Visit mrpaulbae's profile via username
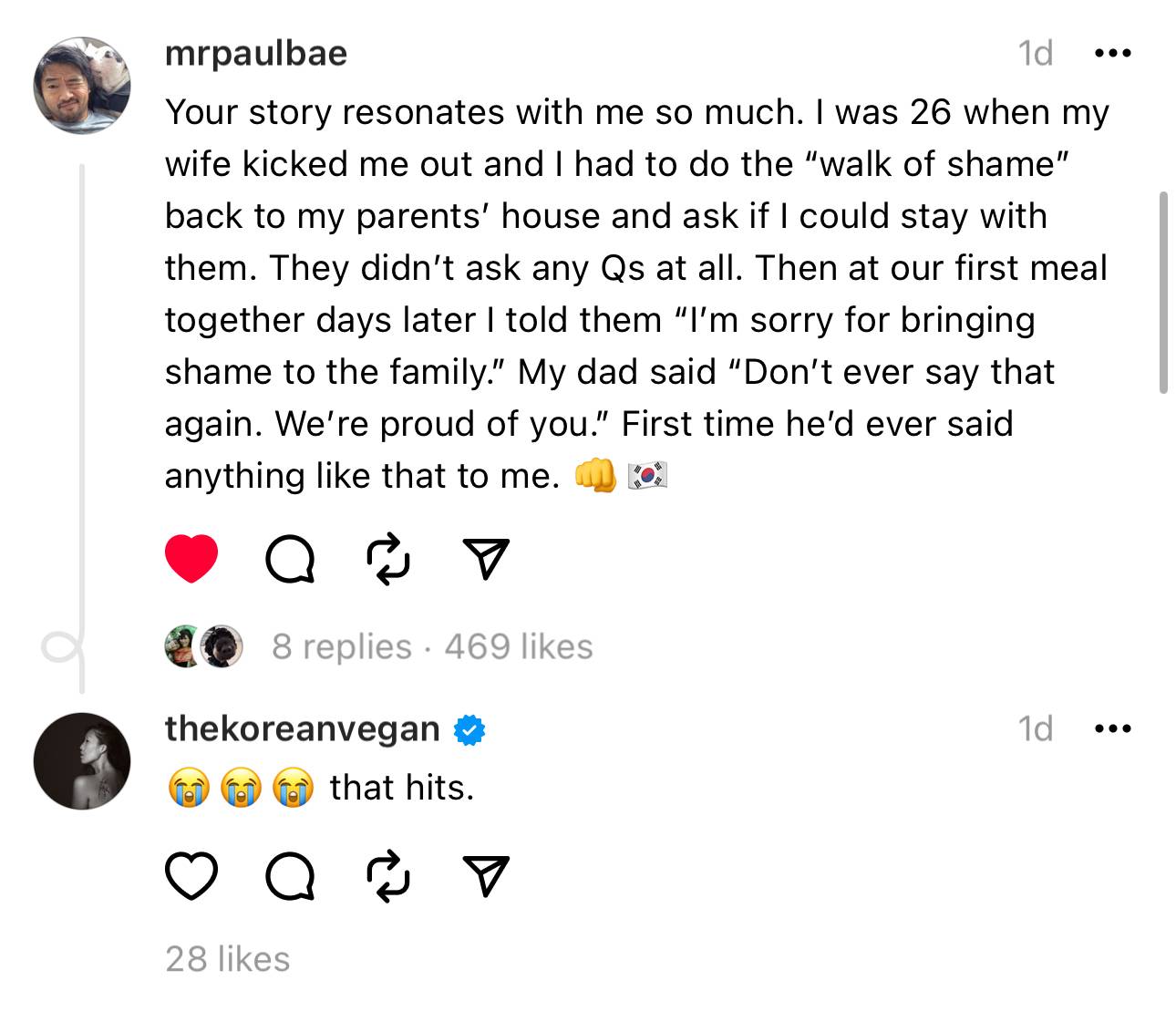Image resolution: width=1176 pixels, height=1022 pixels. click(x=256, y=54)
